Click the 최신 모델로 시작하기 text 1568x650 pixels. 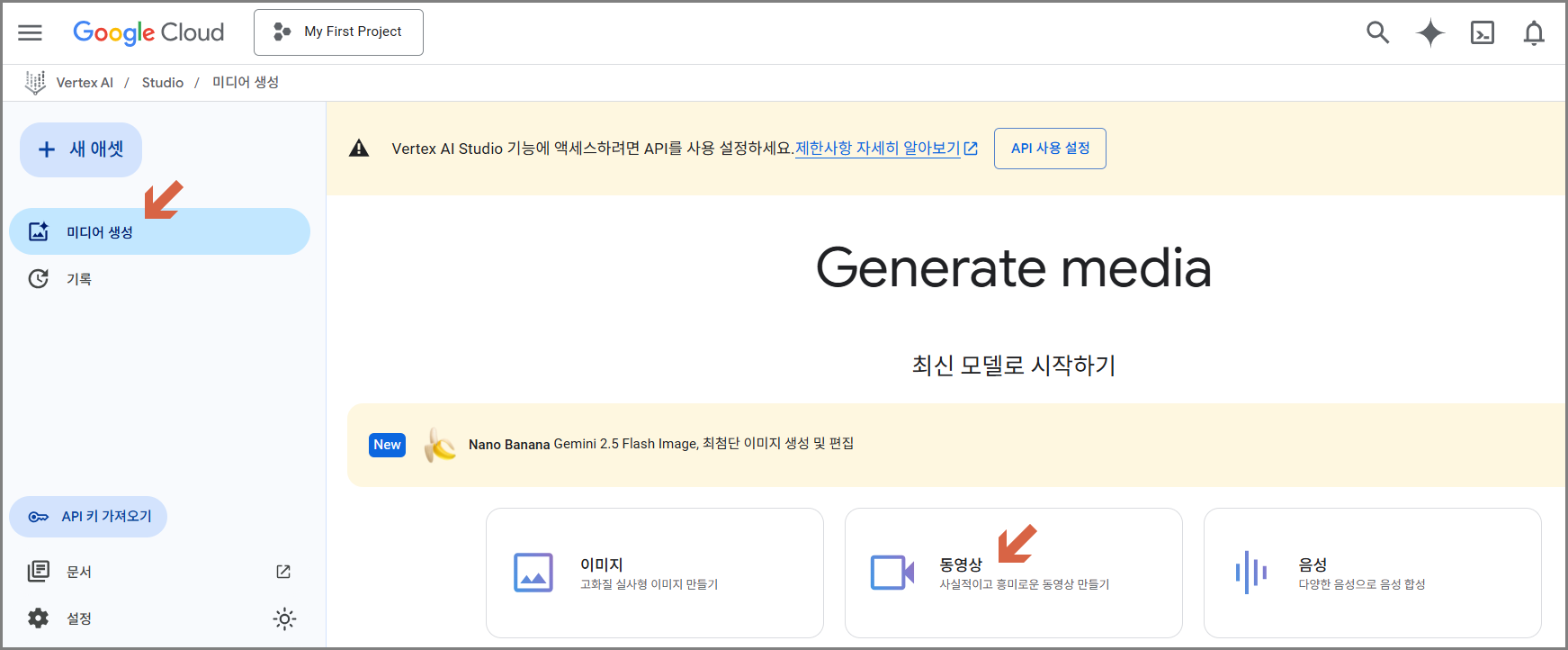tap(1014, 366)
